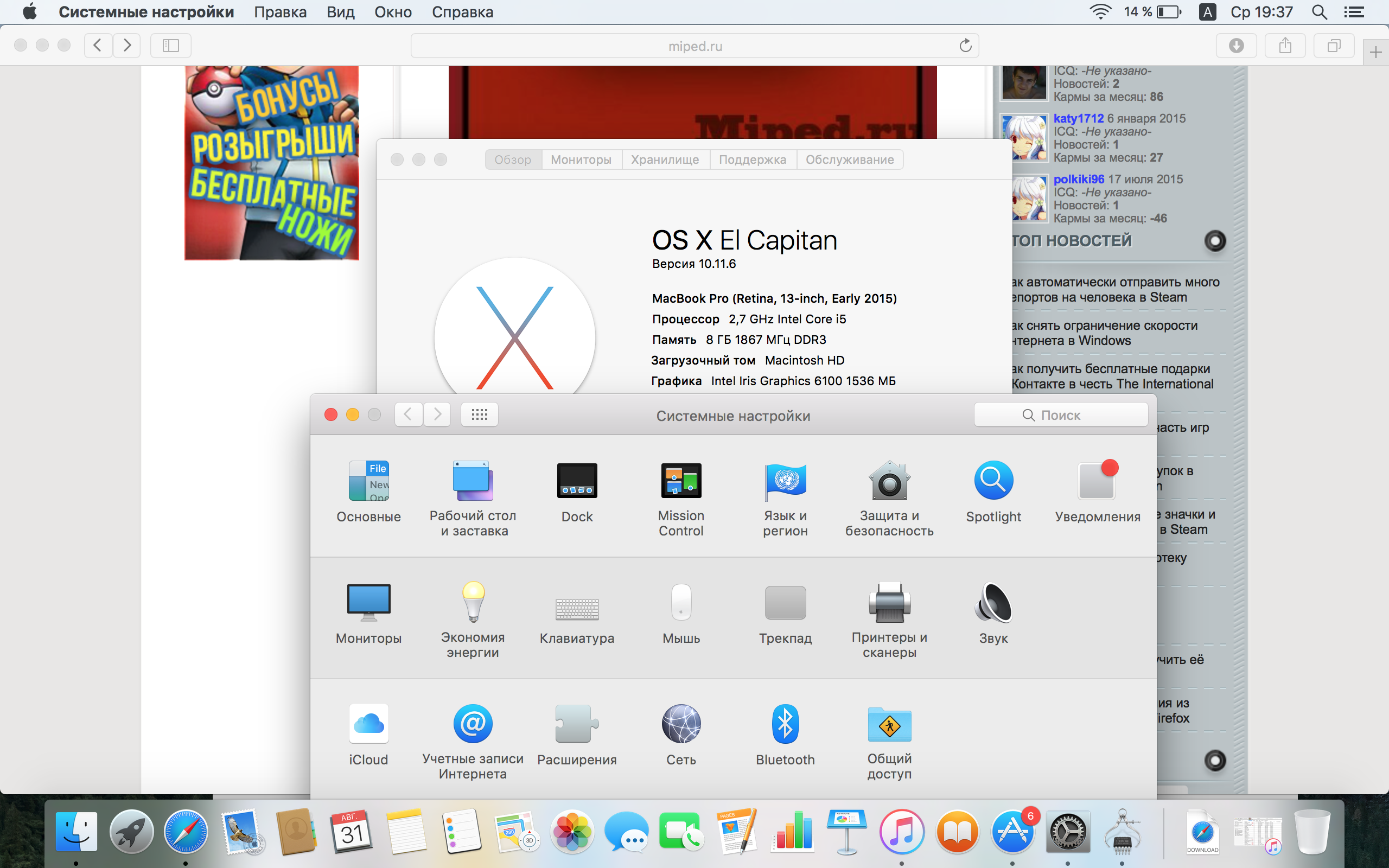
Task: Open article about Steam reports
Action: click(1114, 289)
